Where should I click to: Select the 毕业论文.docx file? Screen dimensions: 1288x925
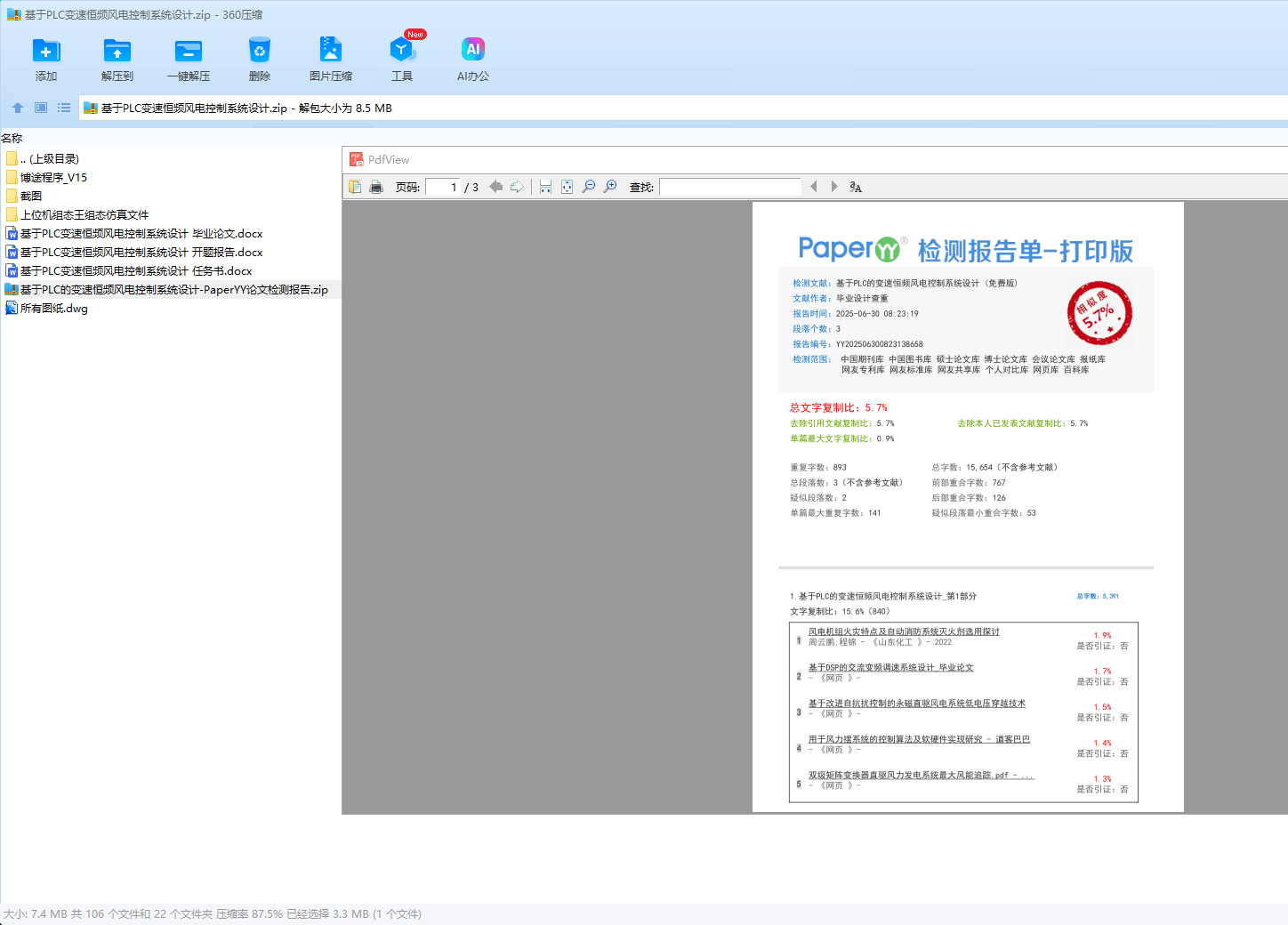click(x=134, y=233)
